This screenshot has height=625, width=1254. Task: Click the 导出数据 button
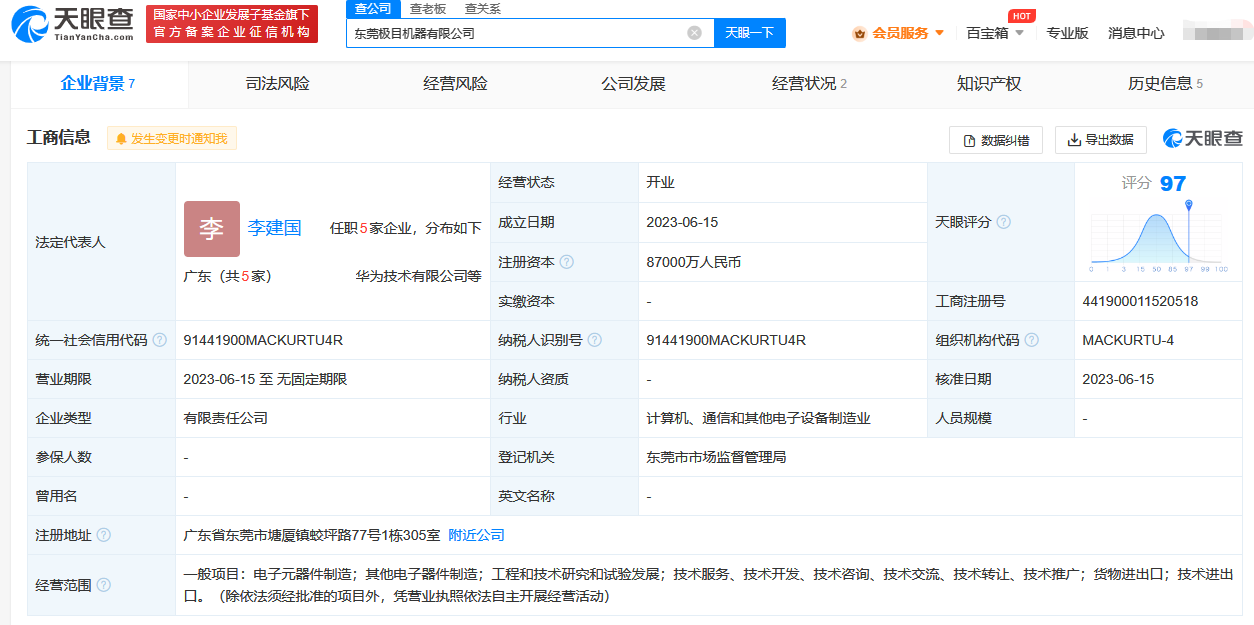click(1100, 140)
